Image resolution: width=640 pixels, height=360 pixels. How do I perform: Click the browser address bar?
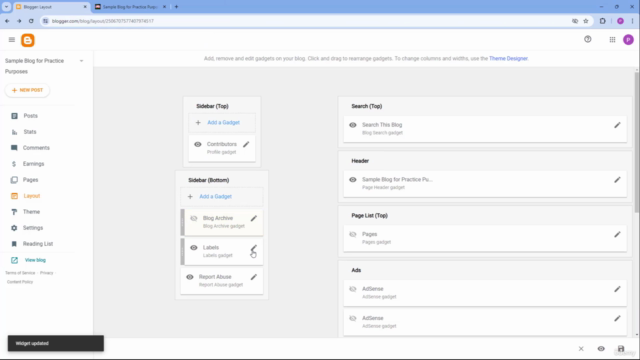(x=306, y=21)
